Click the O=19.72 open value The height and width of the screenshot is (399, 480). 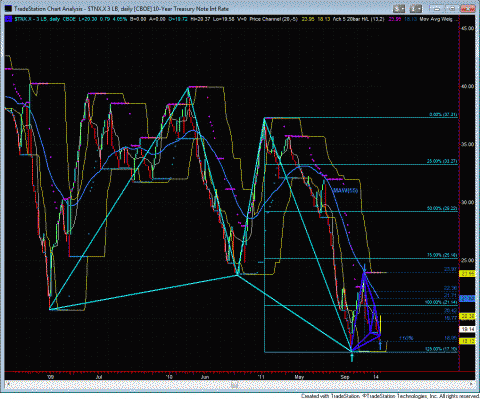coord(179,19)
